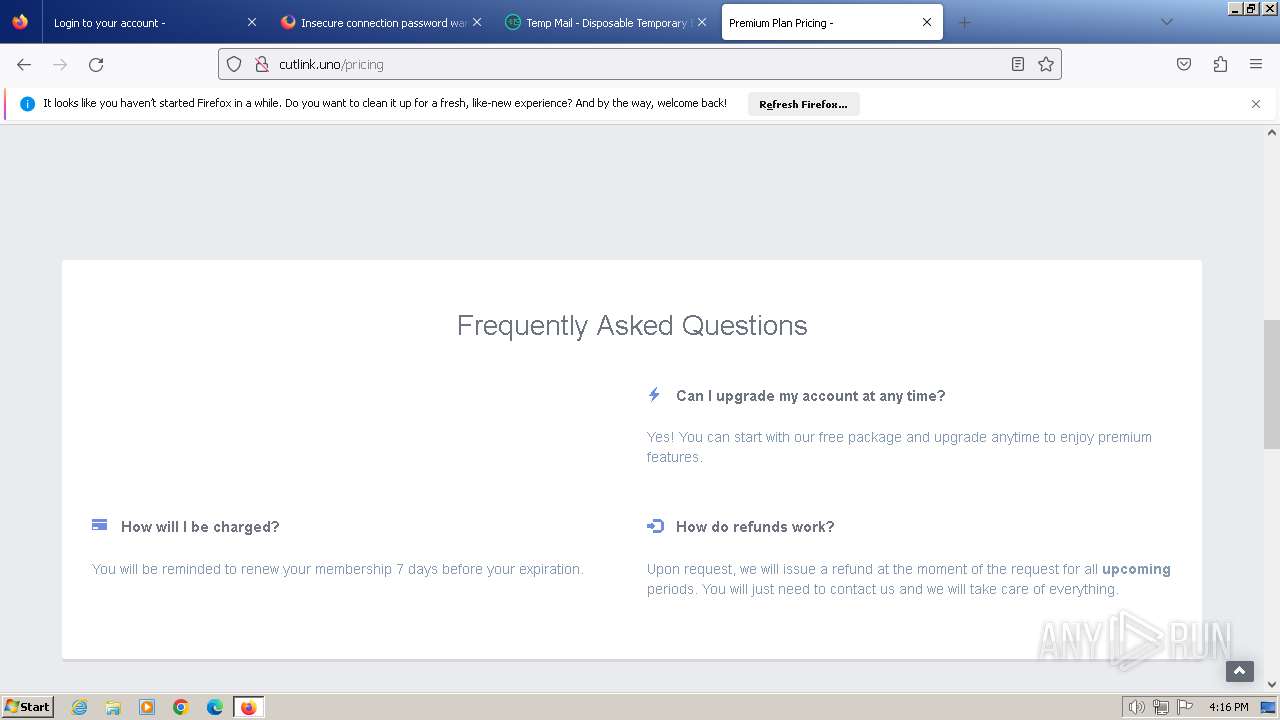The image size is (1280, 720).
Task: Close the Insecure connection password warning tab
Action: click(477, 22)
